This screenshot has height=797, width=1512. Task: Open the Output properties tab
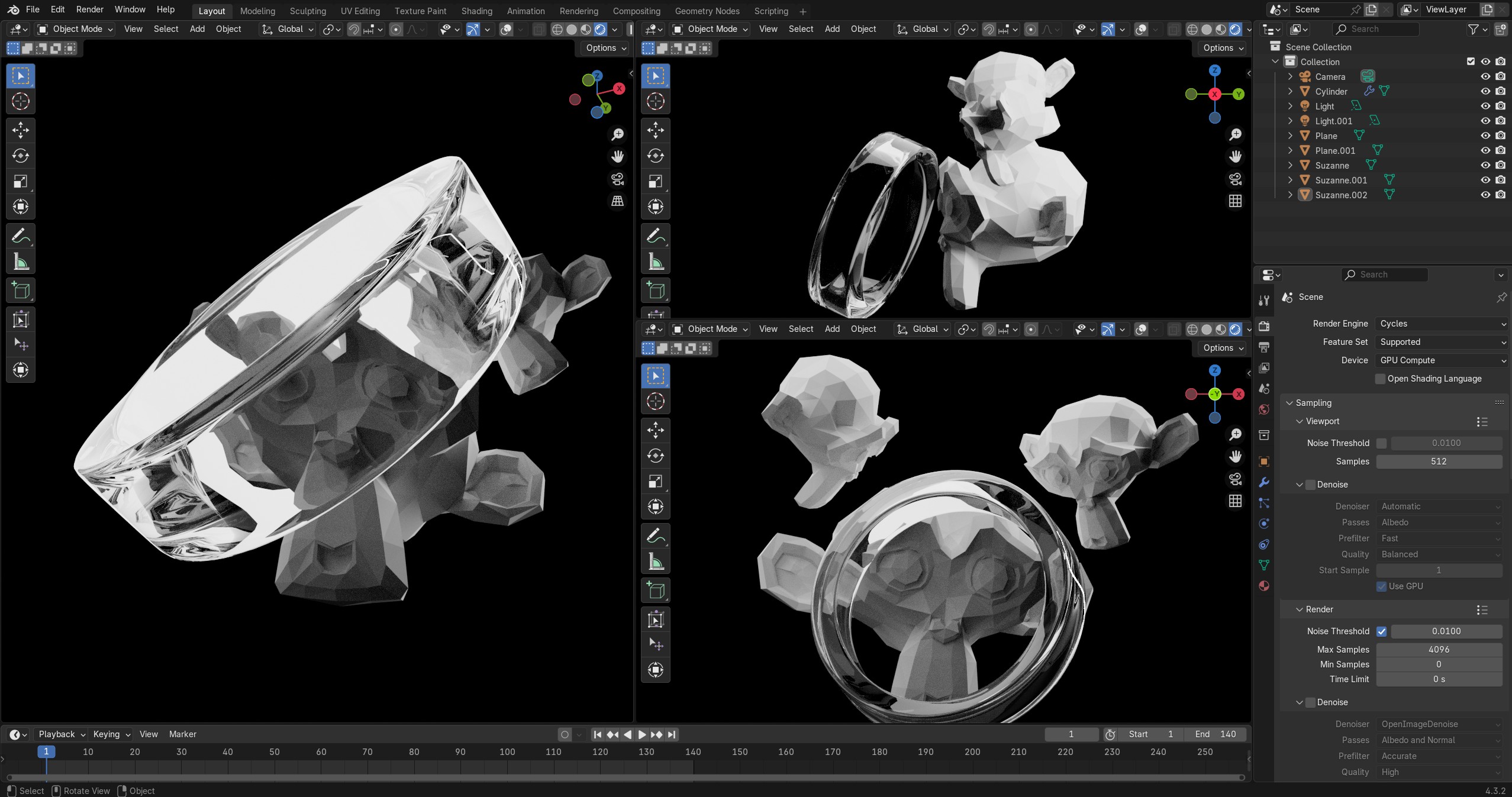pyautogui.click(x=1264, y=347)
